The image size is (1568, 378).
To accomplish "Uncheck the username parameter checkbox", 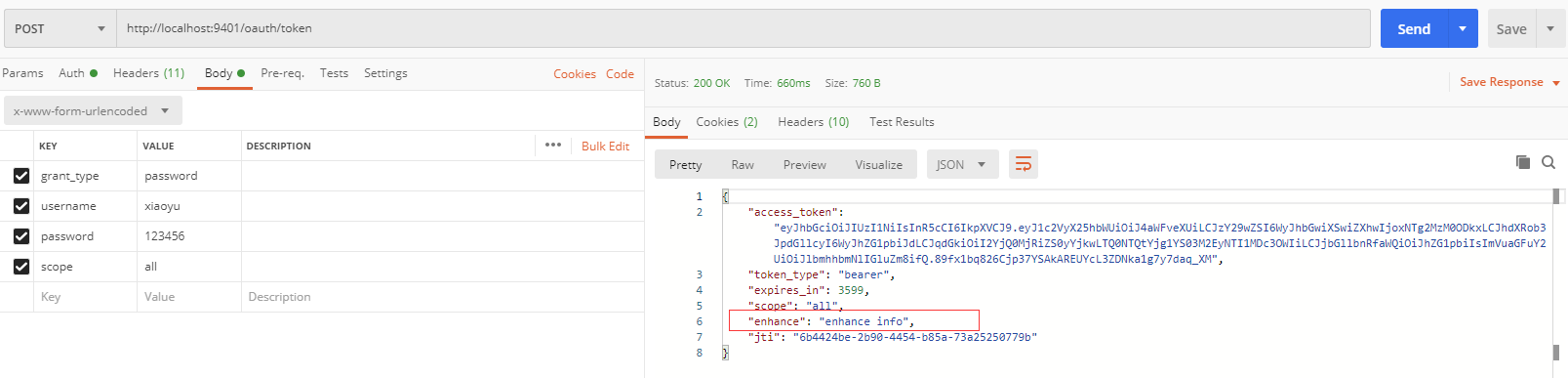I will [x=20, y=206].
